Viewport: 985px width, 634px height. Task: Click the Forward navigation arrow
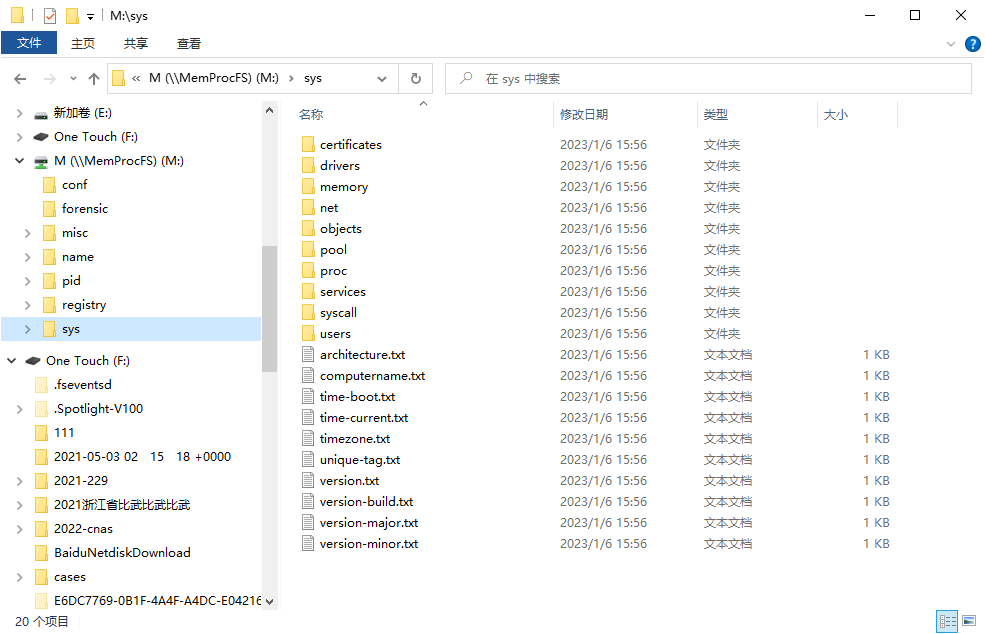[x=49, y=79]
